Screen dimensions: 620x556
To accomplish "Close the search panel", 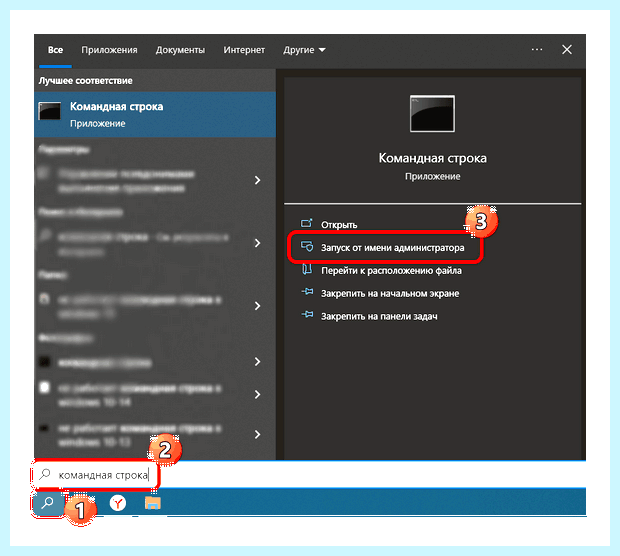I will [x=567, y=50].
